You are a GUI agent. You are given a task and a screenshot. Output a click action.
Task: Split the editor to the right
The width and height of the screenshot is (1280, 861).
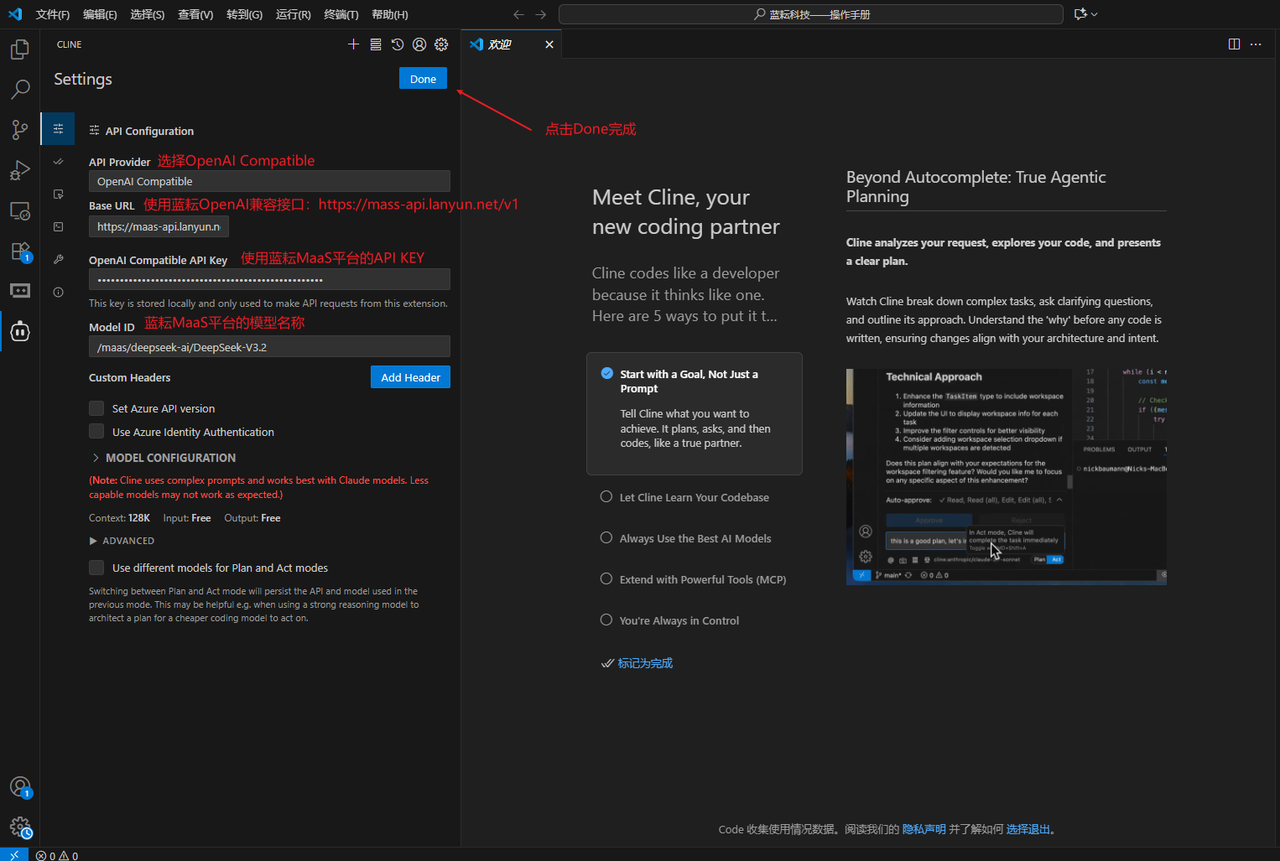pos(1234,44)
